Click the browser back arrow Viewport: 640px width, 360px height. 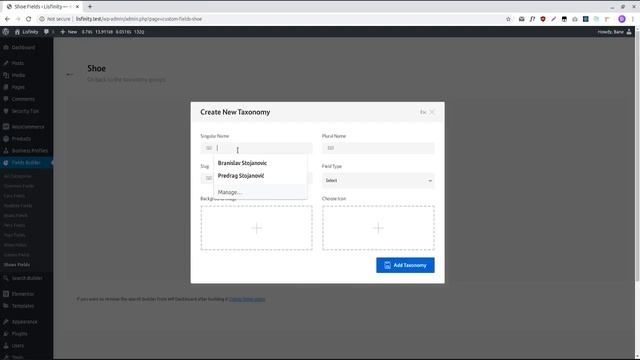tap(7, 19)
